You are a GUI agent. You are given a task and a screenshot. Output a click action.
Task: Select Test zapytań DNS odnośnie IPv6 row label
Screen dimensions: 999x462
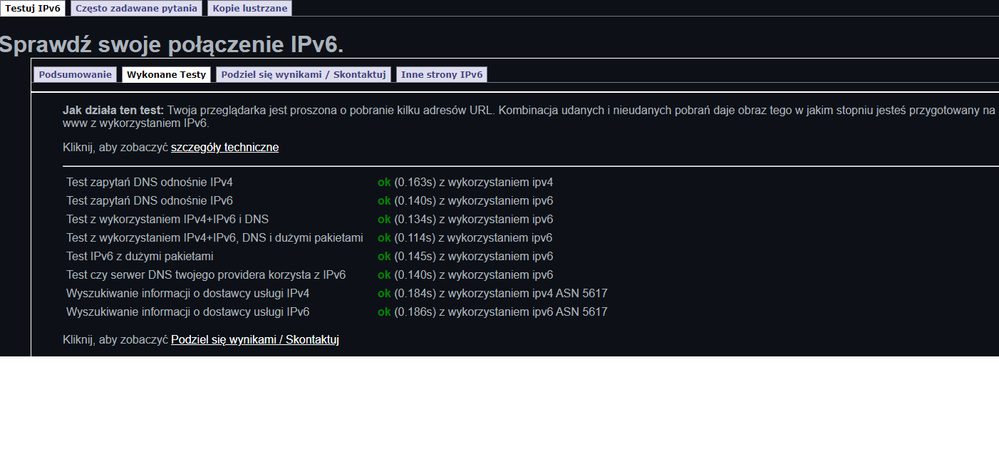tap(149, 201)
